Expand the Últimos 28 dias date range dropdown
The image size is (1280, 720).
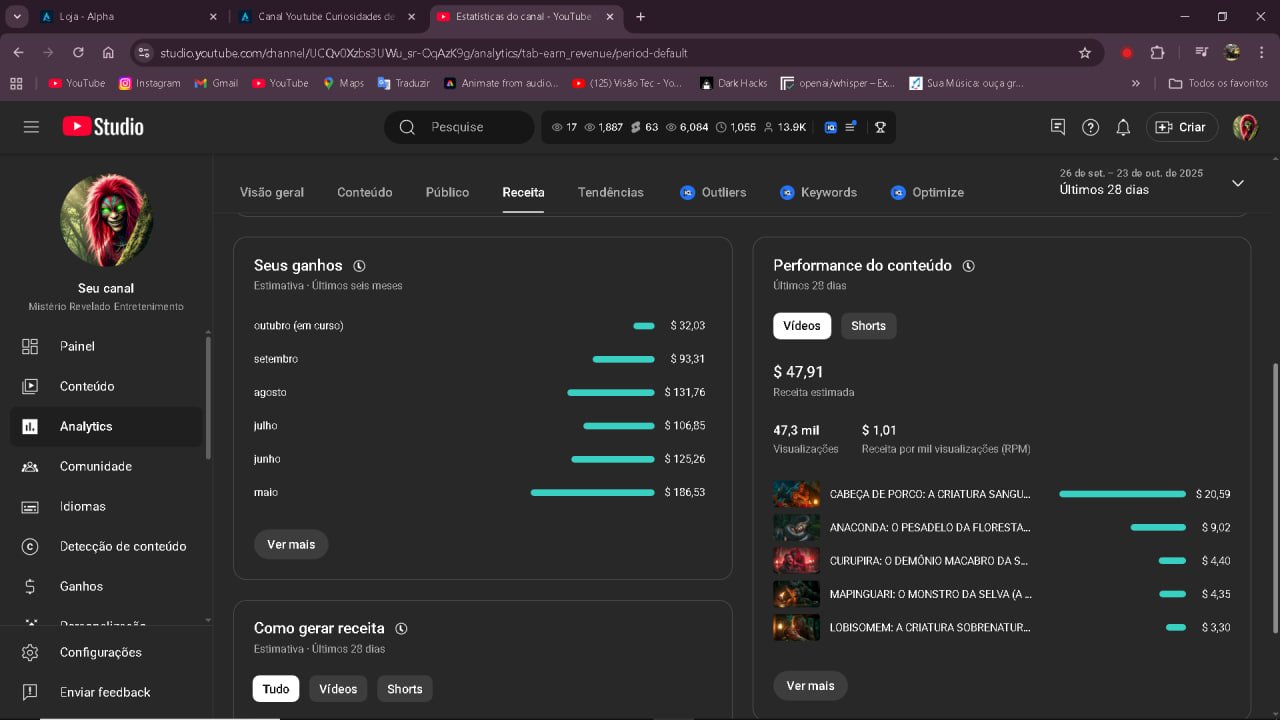[x=1237, y=183]
